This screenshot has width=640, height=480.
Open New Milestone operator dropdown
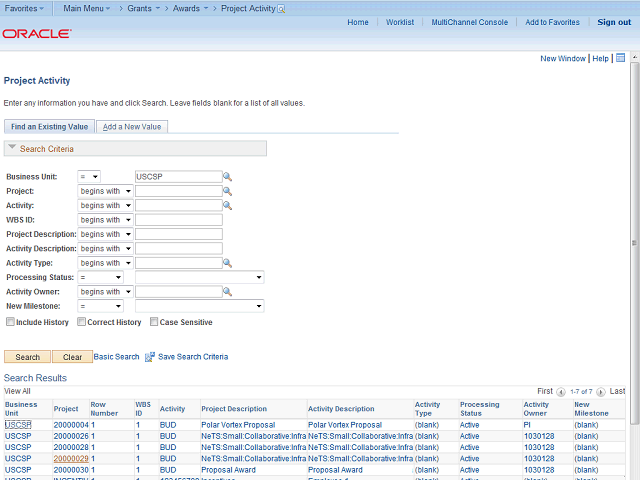pyautogui.click(x=100, y=306)
